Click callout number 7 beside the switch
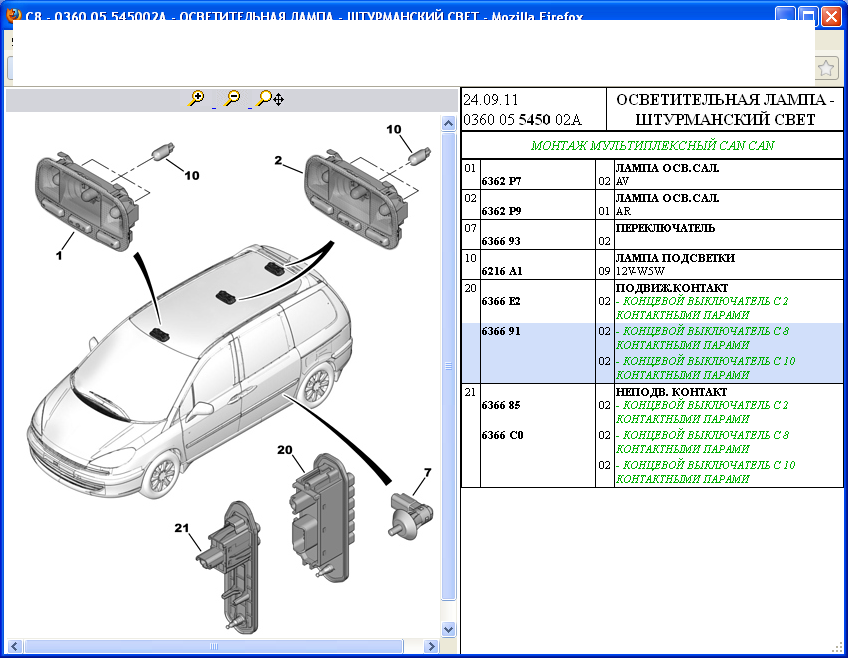This screenshot has width=848, height=658. click(x=426, y=472)
